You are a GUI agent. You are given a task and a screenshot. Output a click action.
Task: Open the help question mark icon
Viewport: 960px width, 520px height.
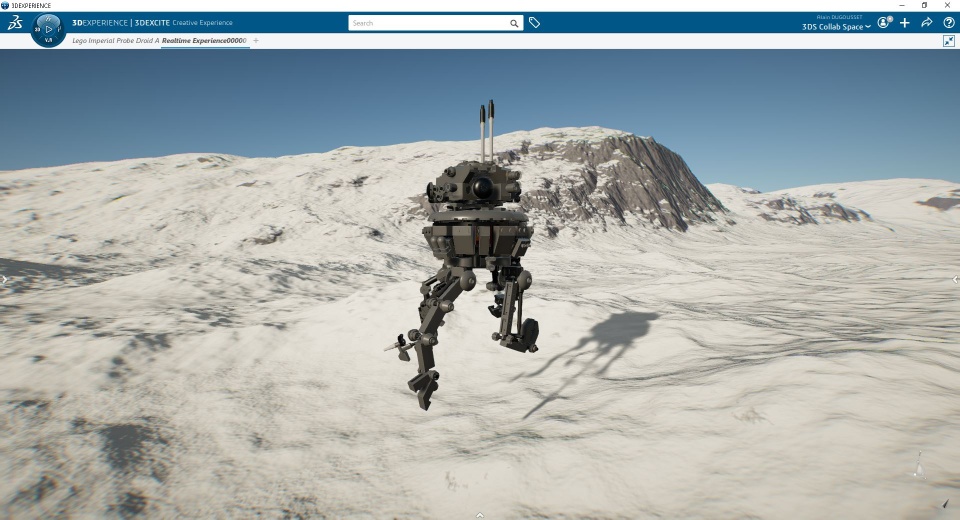tap(949, 23)
